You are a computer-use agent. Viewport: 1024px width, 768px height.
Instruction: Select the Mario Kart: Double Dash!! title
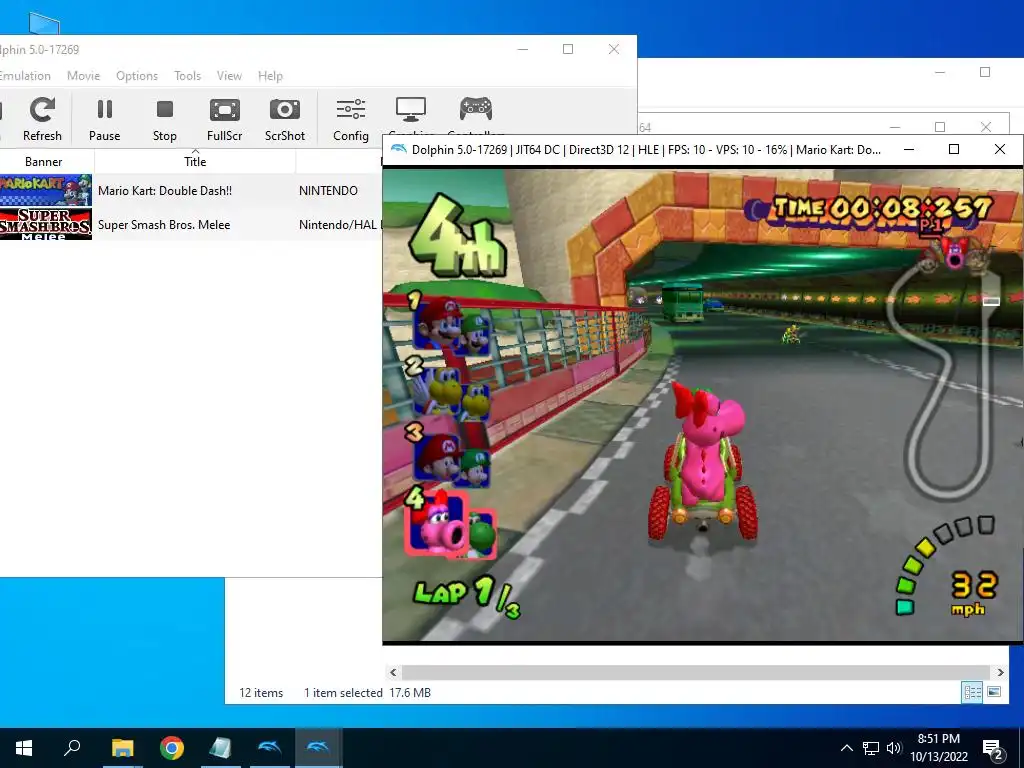(165, 191)
